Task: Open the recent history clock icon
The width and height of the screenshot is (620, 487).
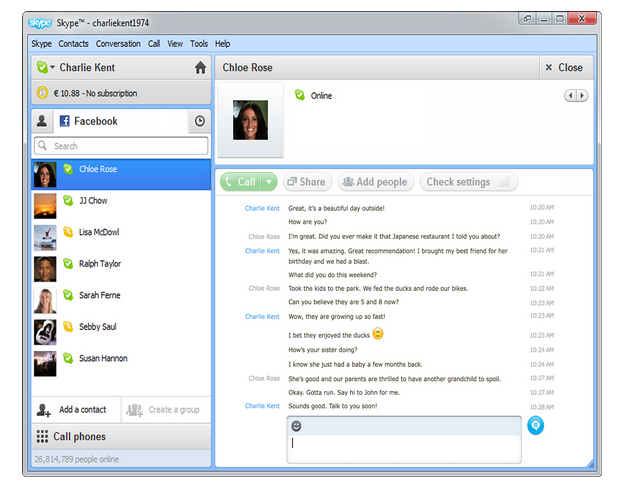Action: tap(199, 121)
